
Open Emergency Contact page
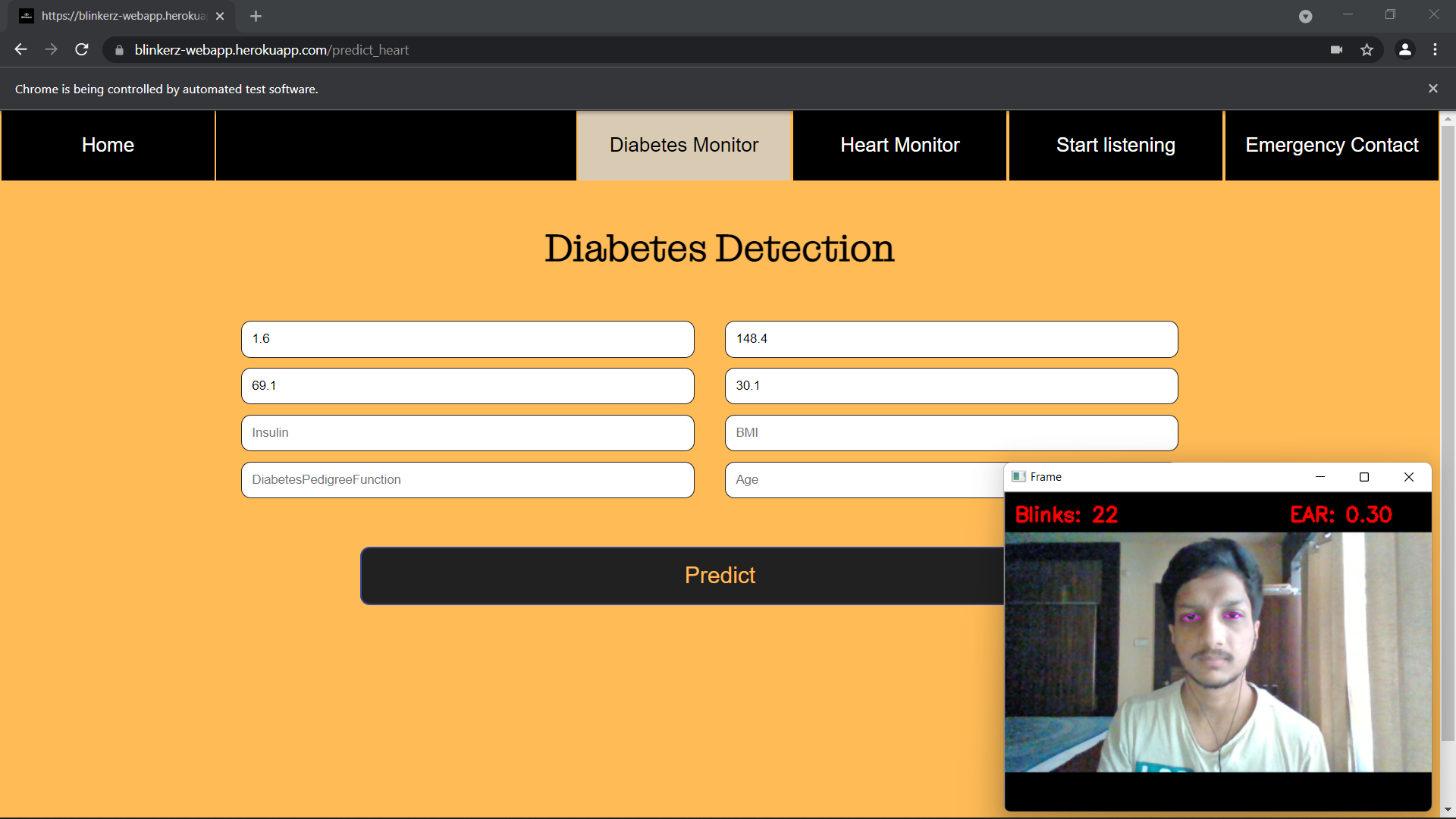click(1331, 145)
